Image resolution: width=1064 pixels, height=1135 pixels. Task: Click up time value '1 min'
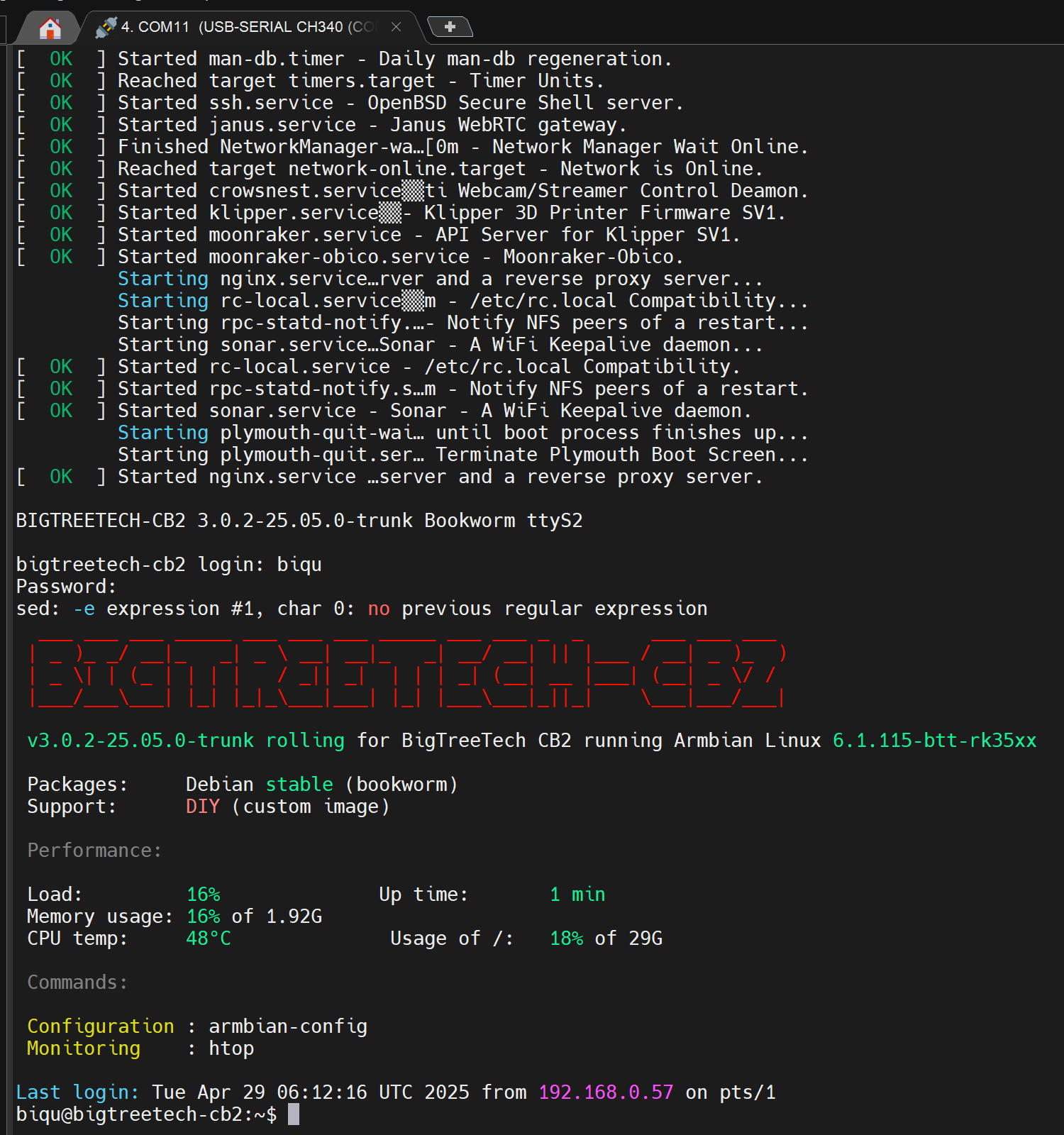pos(577,895)
